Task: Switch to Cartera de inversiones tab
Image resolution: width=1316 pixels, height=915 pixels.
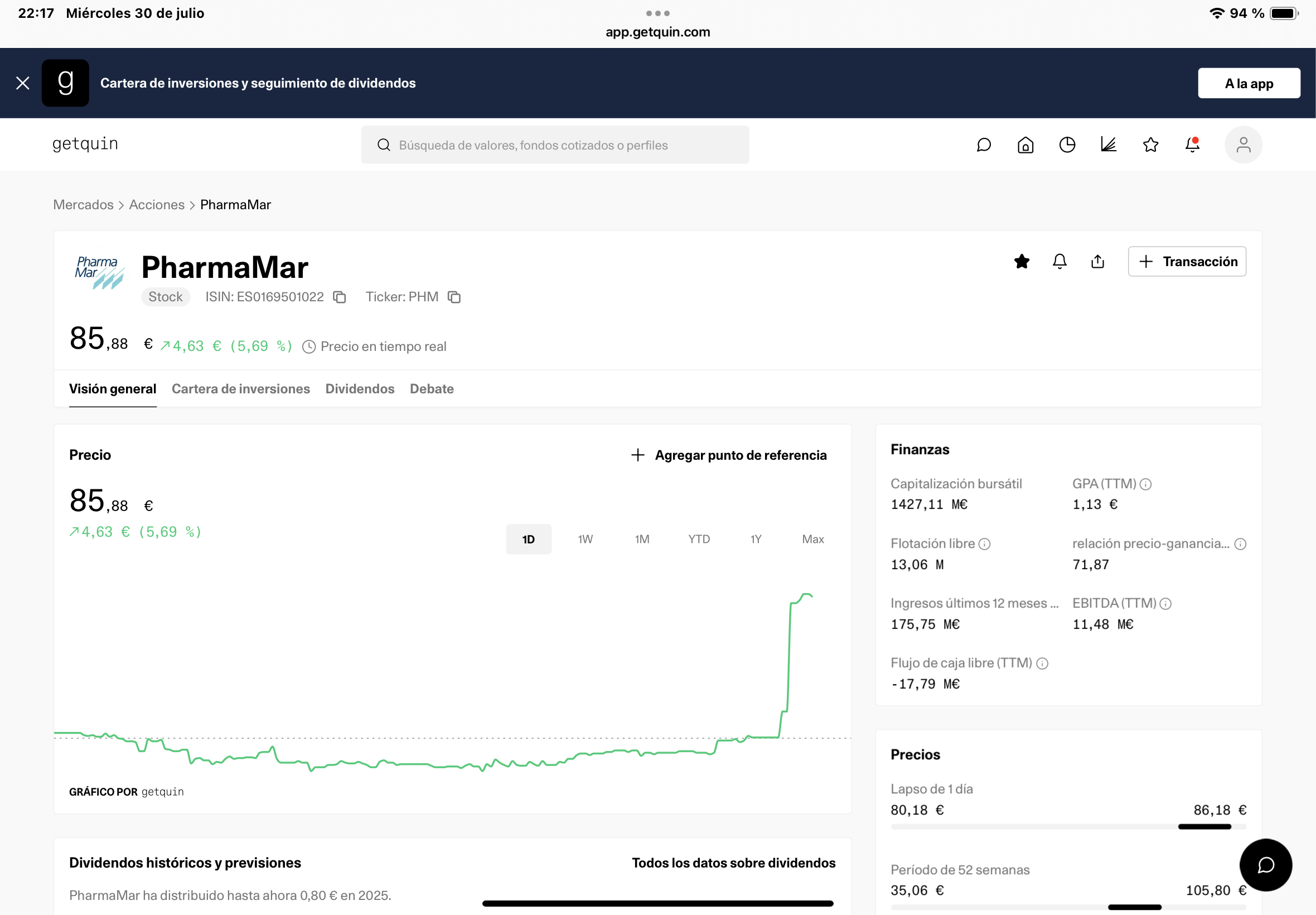Action: point(241,389)
